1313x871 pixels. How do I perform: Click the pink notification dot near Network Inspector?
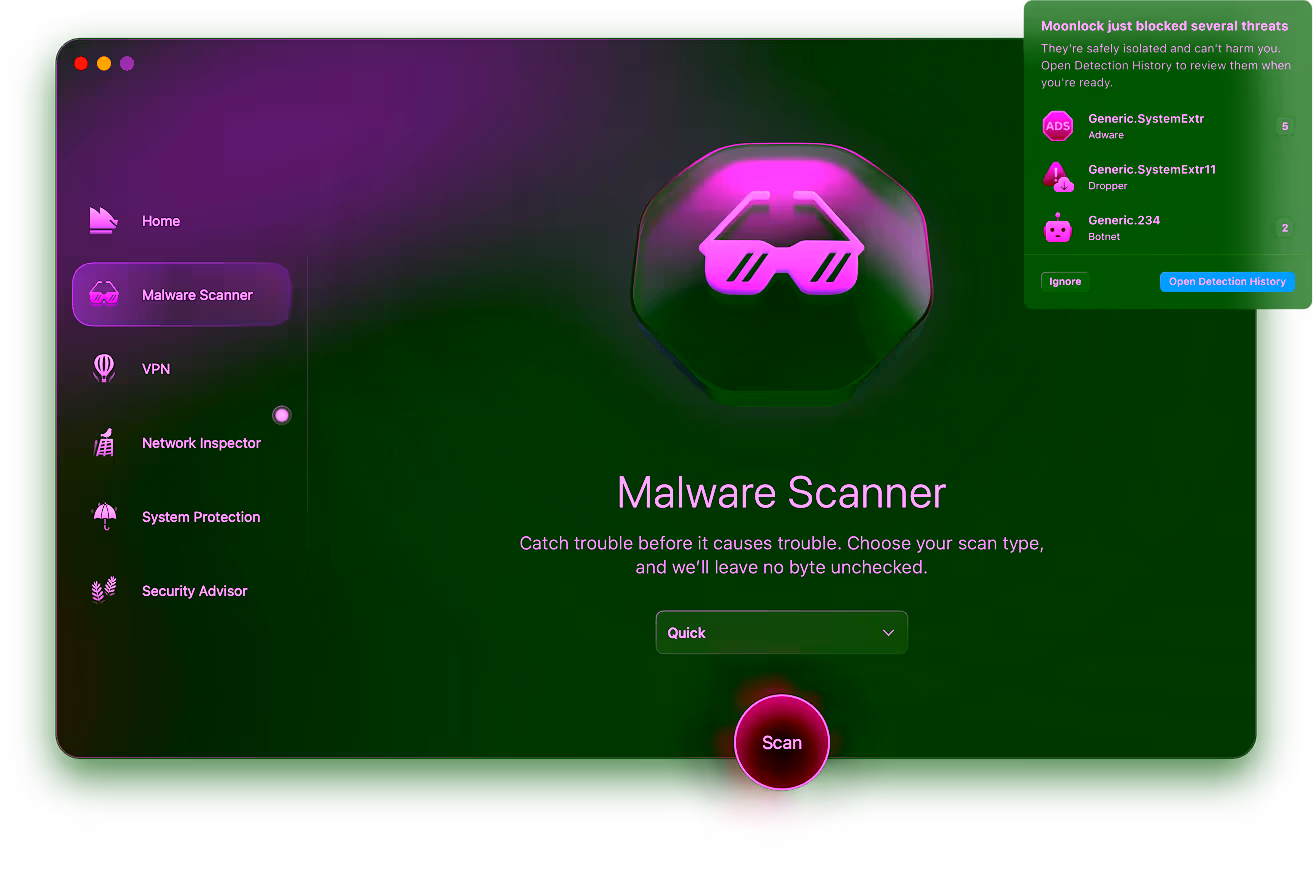click(282, 415)
